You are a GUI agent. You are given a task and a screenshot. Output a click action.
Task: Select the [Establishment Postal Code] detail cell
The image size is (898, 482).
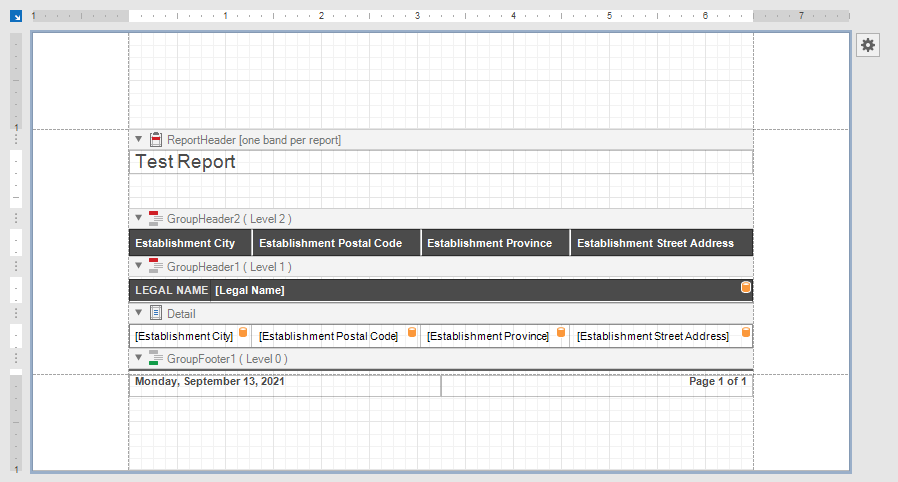pyautogui.click(x=336, y=336)
